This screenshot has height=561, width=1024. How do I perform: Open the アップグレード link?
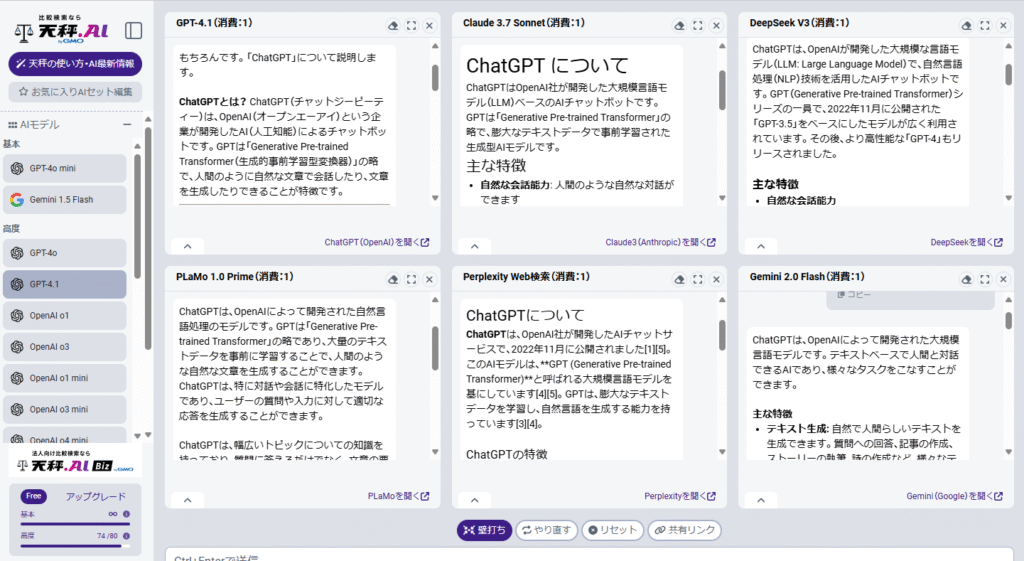tap(95, 497)
